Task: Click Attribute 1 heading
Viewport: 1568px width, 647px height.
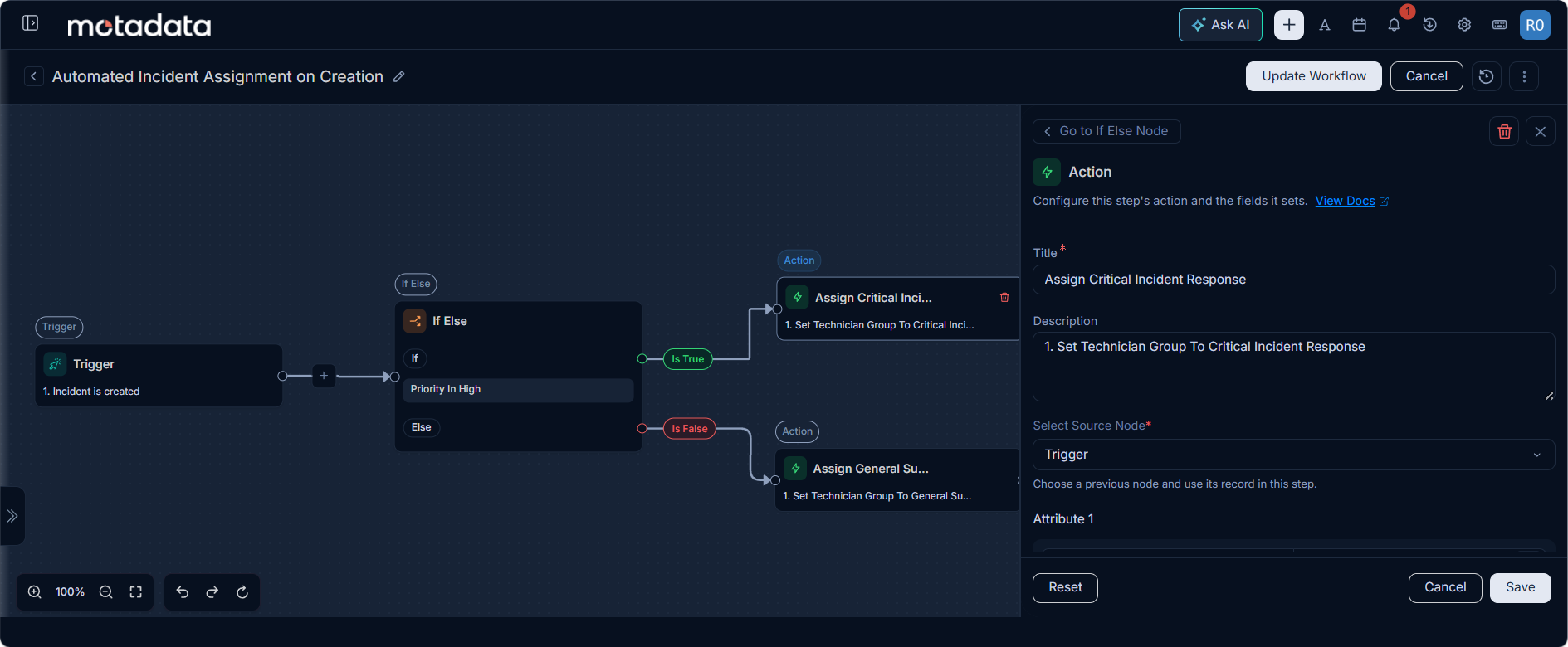Action: 1063,519
